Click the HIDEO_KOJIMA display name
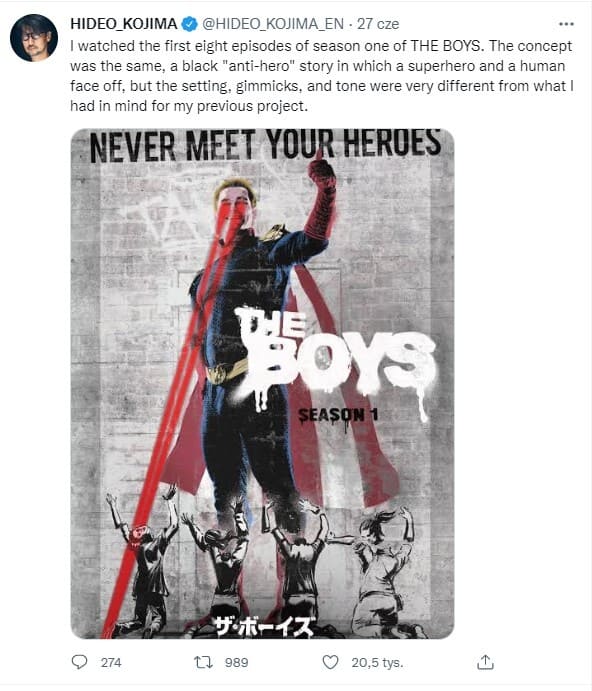 pyautogui.click(x=124, y=24)
